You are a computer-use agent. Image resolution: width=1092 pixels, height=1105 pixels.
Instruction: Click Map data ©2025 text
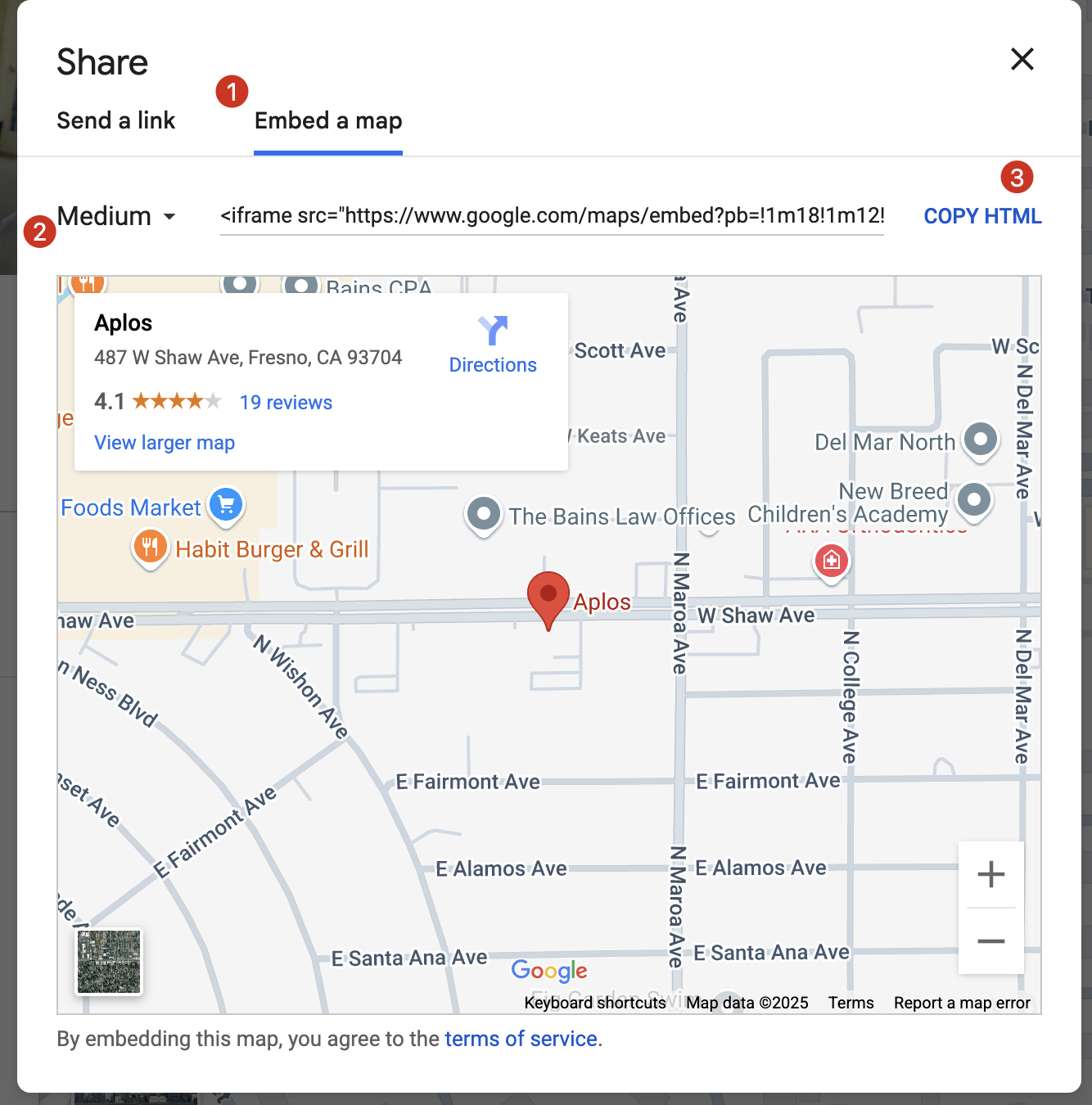click(747, 1003)
